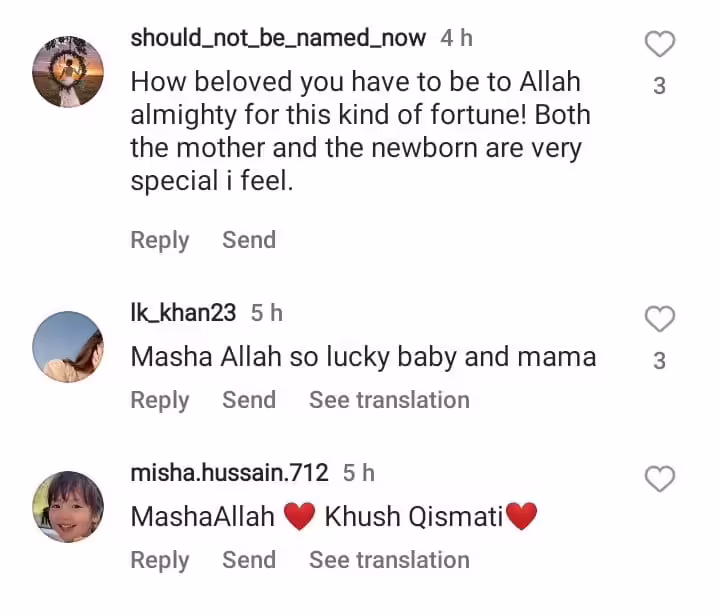View like count on first comment
This screenshot has height=614, width=720.
(659, 87)
